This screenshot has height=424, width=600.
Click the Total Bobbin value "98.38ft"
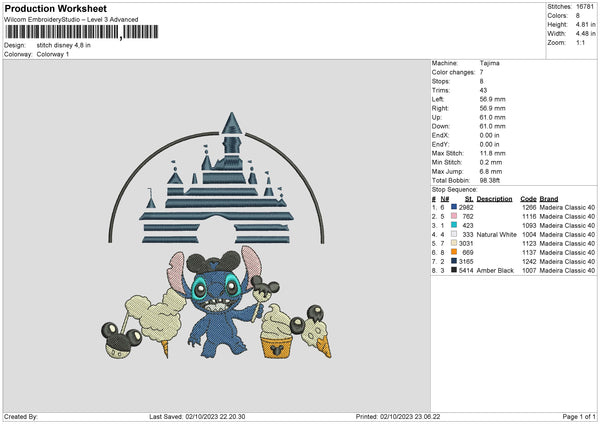(490, 180)
